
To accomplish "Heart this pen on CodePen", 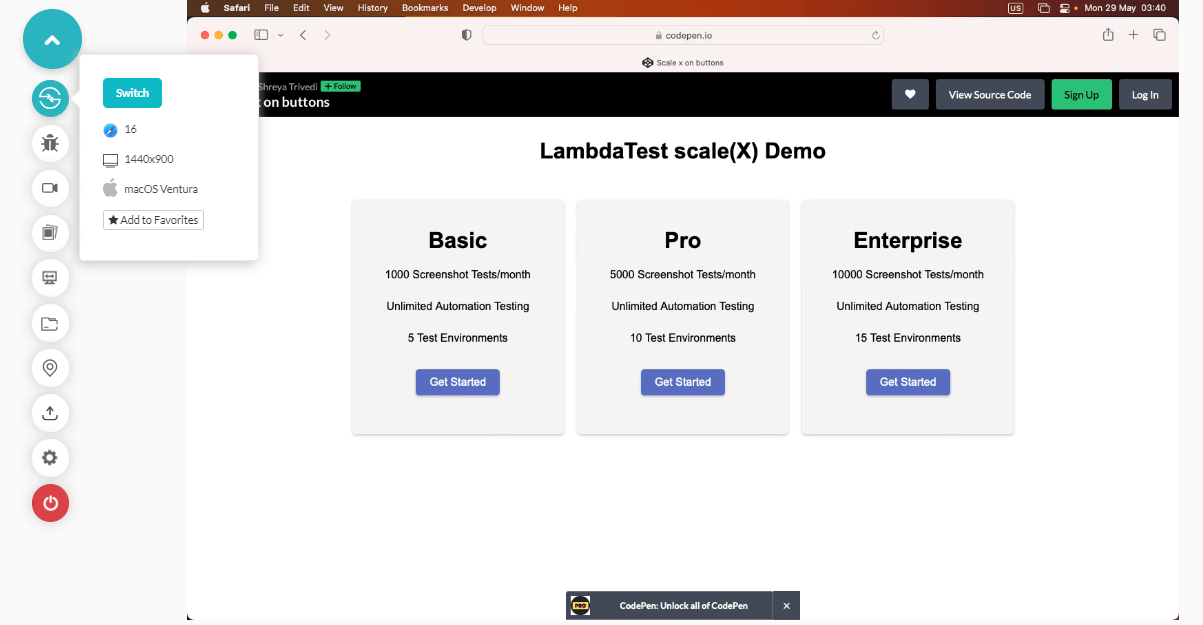I will (x=909, y=94).
